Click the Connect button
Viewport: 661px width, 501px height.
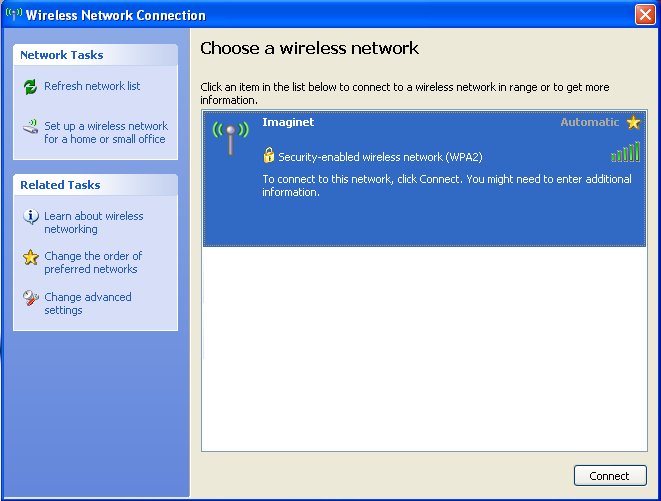pos(610,476)
